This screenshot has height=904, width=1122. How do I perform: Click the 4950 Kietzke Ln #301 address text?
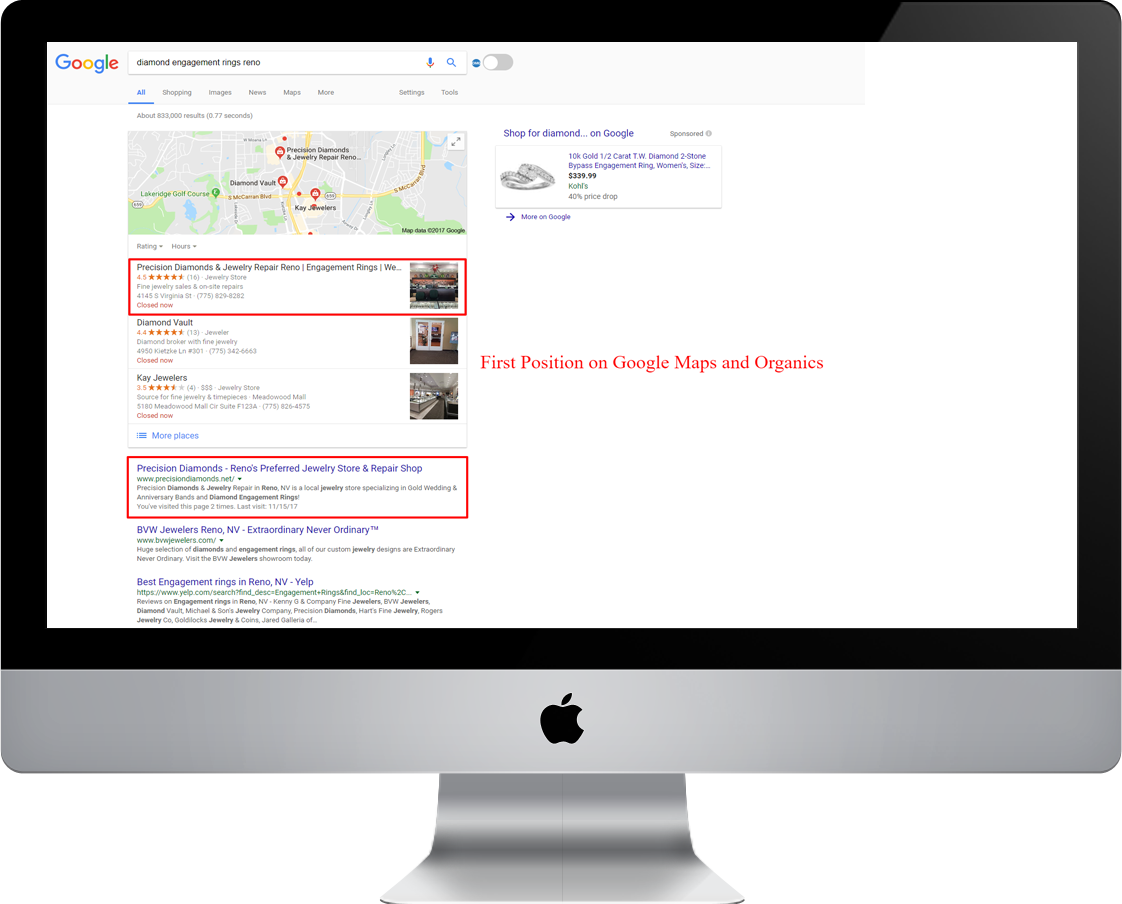point(170,351)
